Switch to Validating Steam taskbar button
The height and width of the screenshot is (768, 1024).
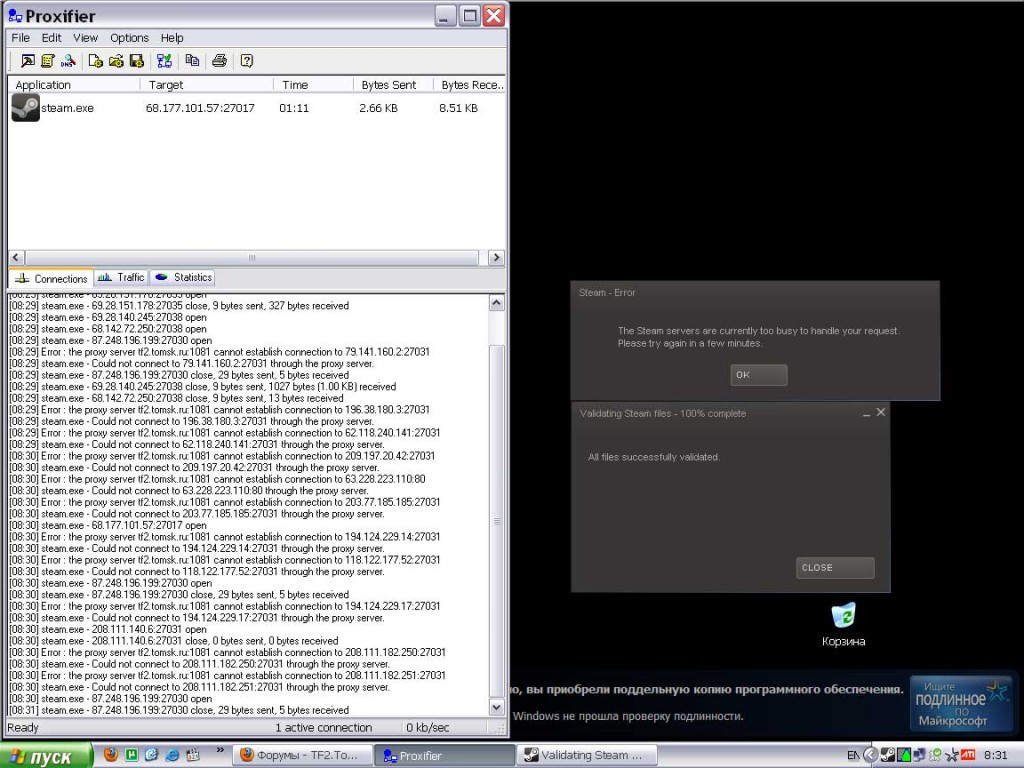(x=586, y=756)
